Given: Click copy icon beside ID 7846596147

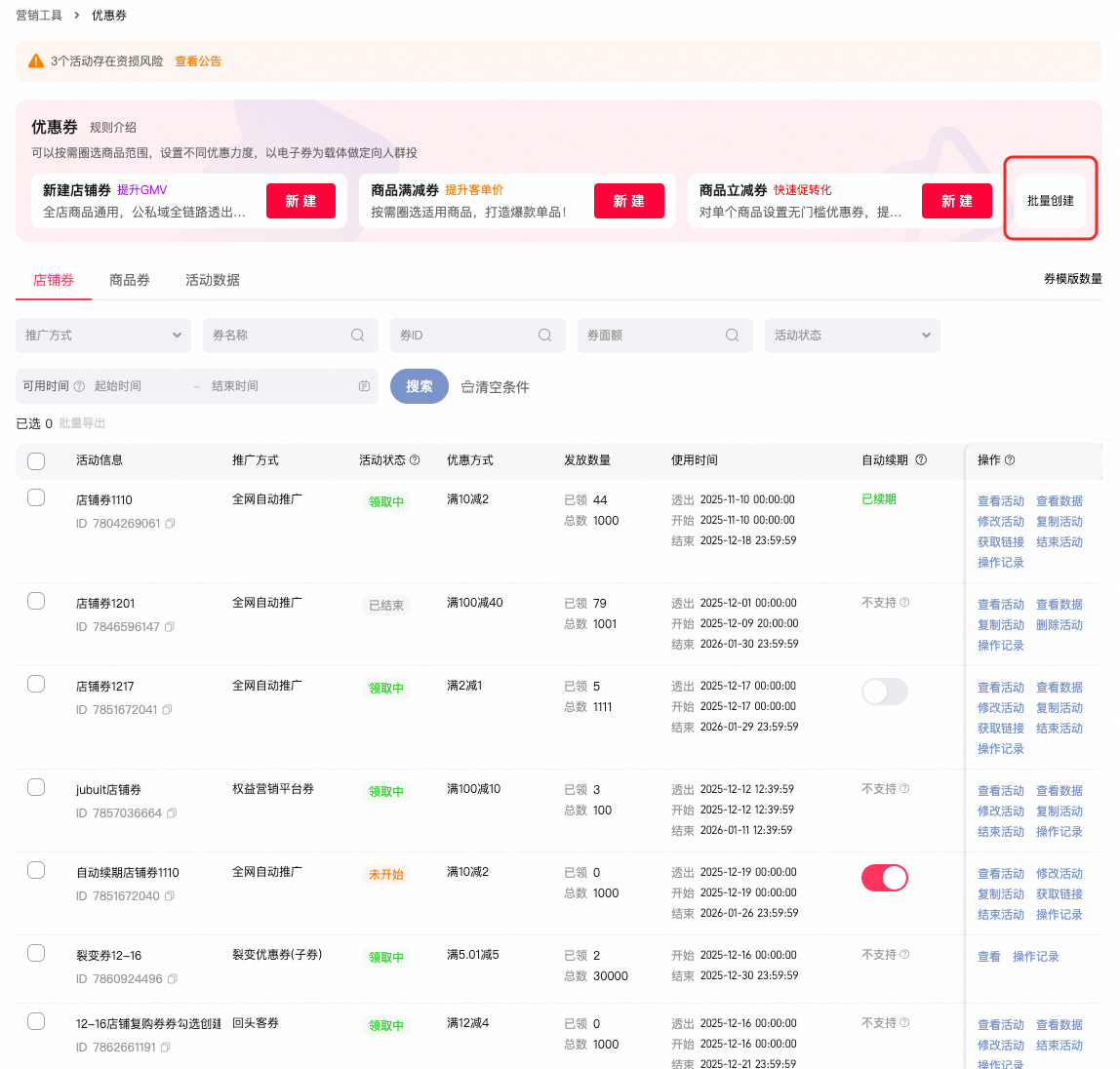Looking at the screenshot, I should pos(170,627).
